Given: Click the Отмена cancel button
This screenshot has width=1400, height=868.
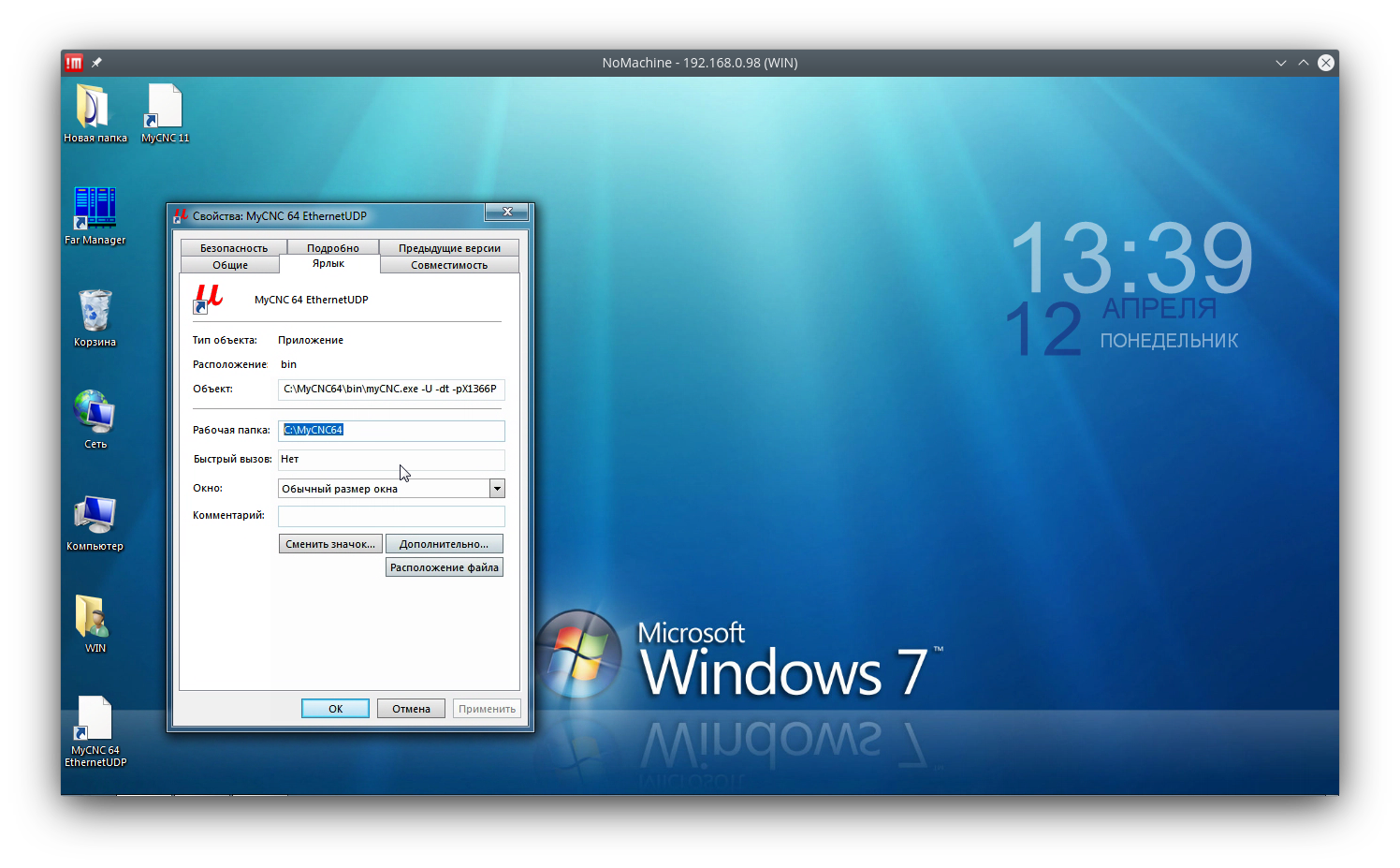Looking at the screenshot, I should tap(411, 709).
